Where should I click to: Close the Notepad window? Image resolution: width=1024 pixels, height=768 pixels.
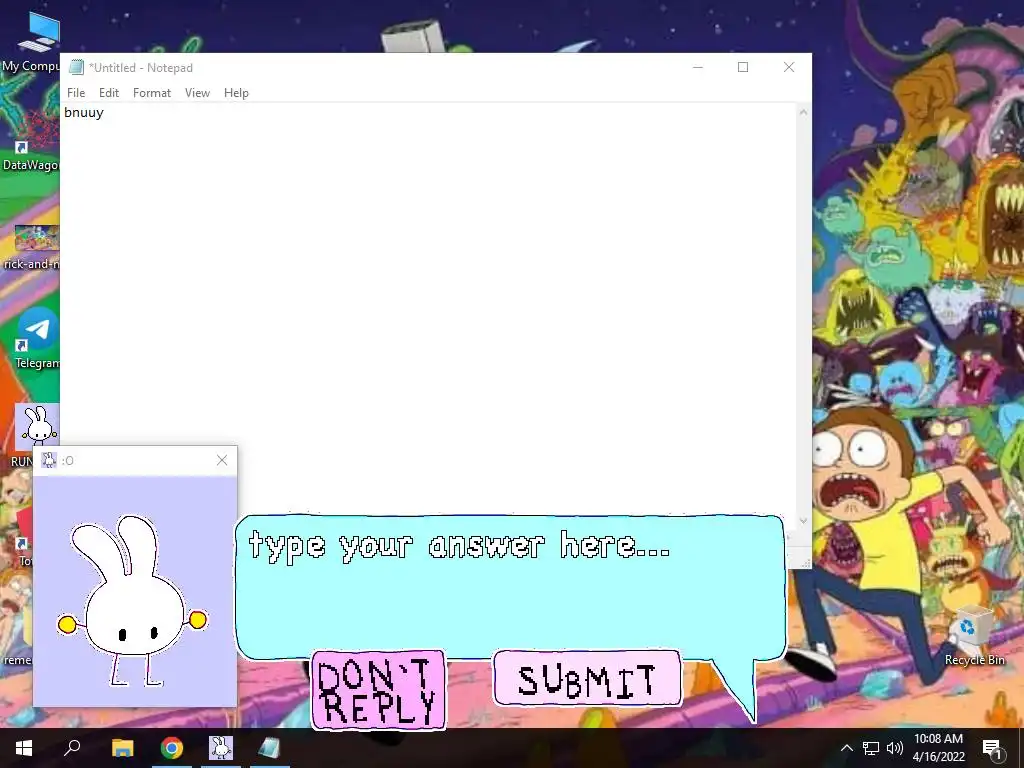point(789,67)
